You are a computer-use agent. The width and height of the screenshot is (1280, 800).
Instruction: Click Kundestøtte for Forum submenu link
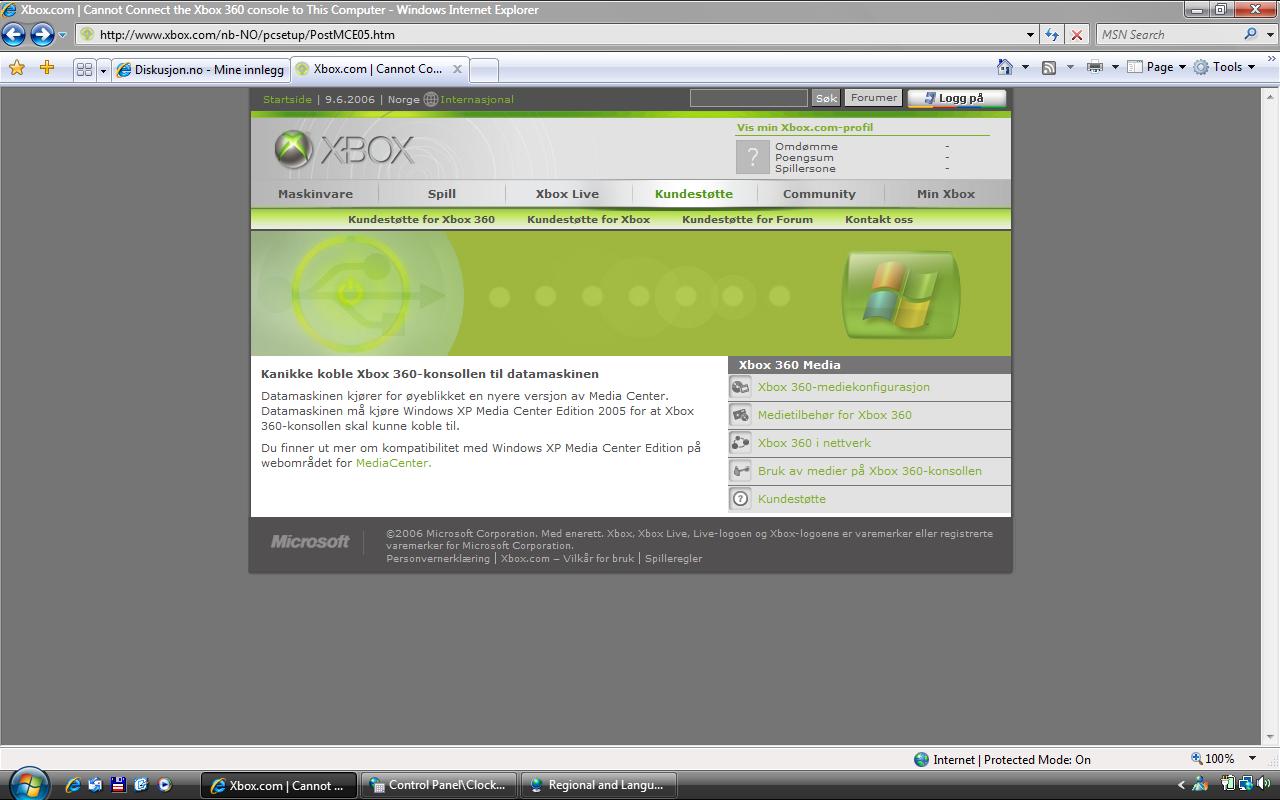coord(747,219)
